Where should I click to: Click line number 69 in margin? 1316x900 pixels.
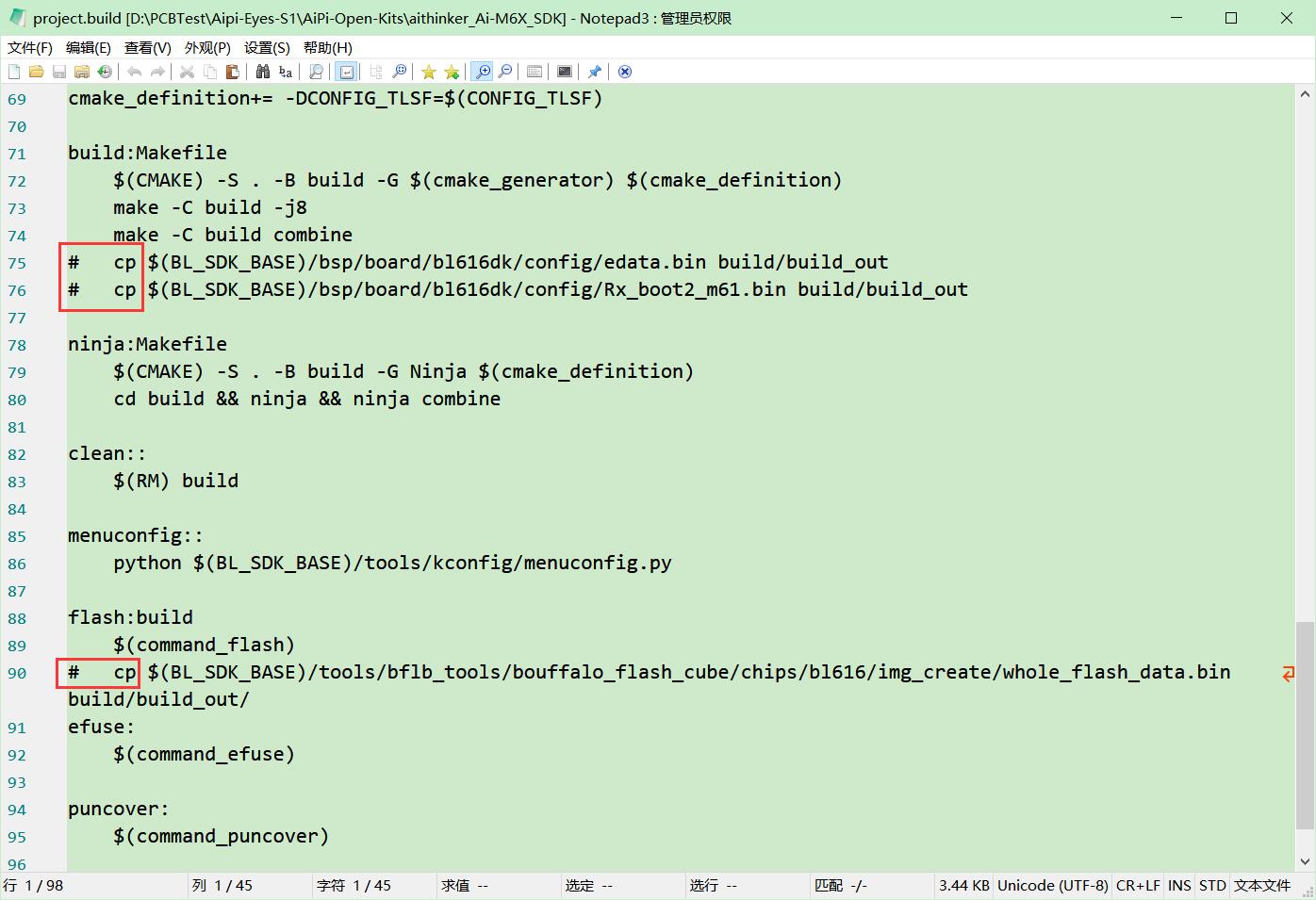[x=17, y=99]
